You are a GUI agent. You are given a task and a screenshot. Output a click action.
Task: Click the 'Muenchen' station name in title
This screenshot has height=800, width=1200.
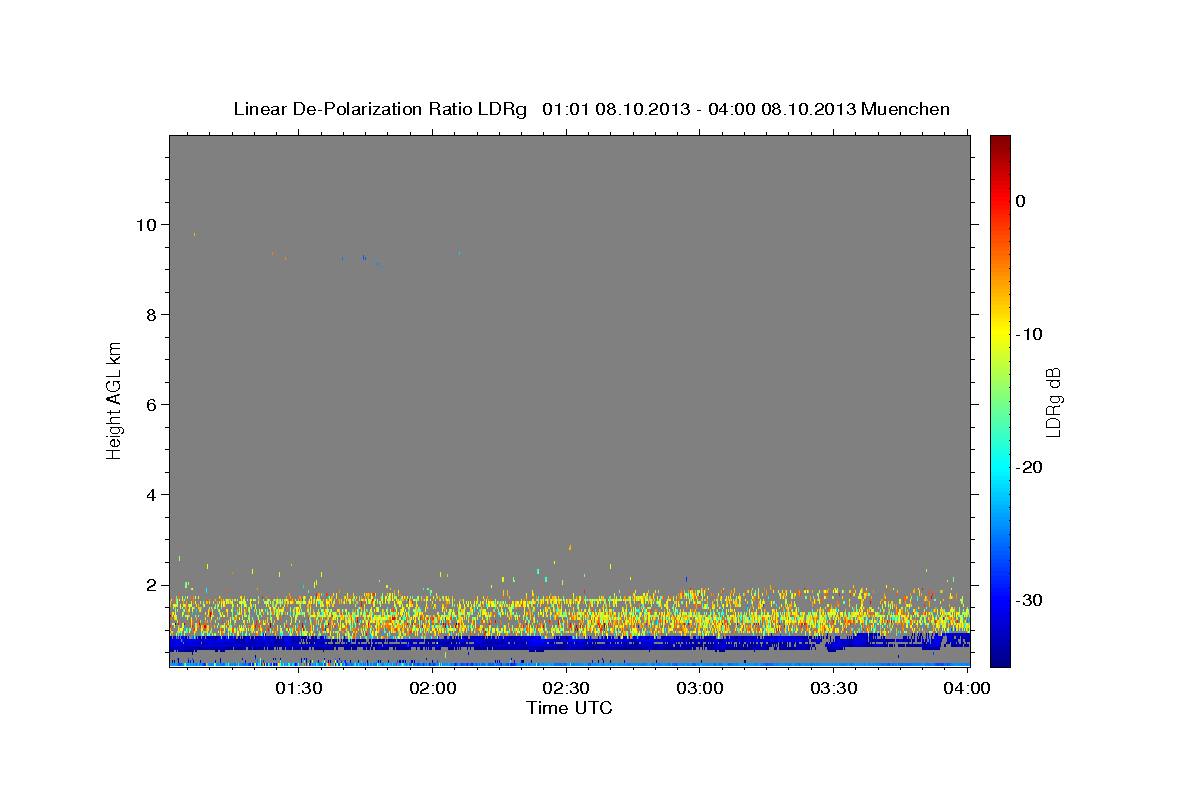click(906, 109)
